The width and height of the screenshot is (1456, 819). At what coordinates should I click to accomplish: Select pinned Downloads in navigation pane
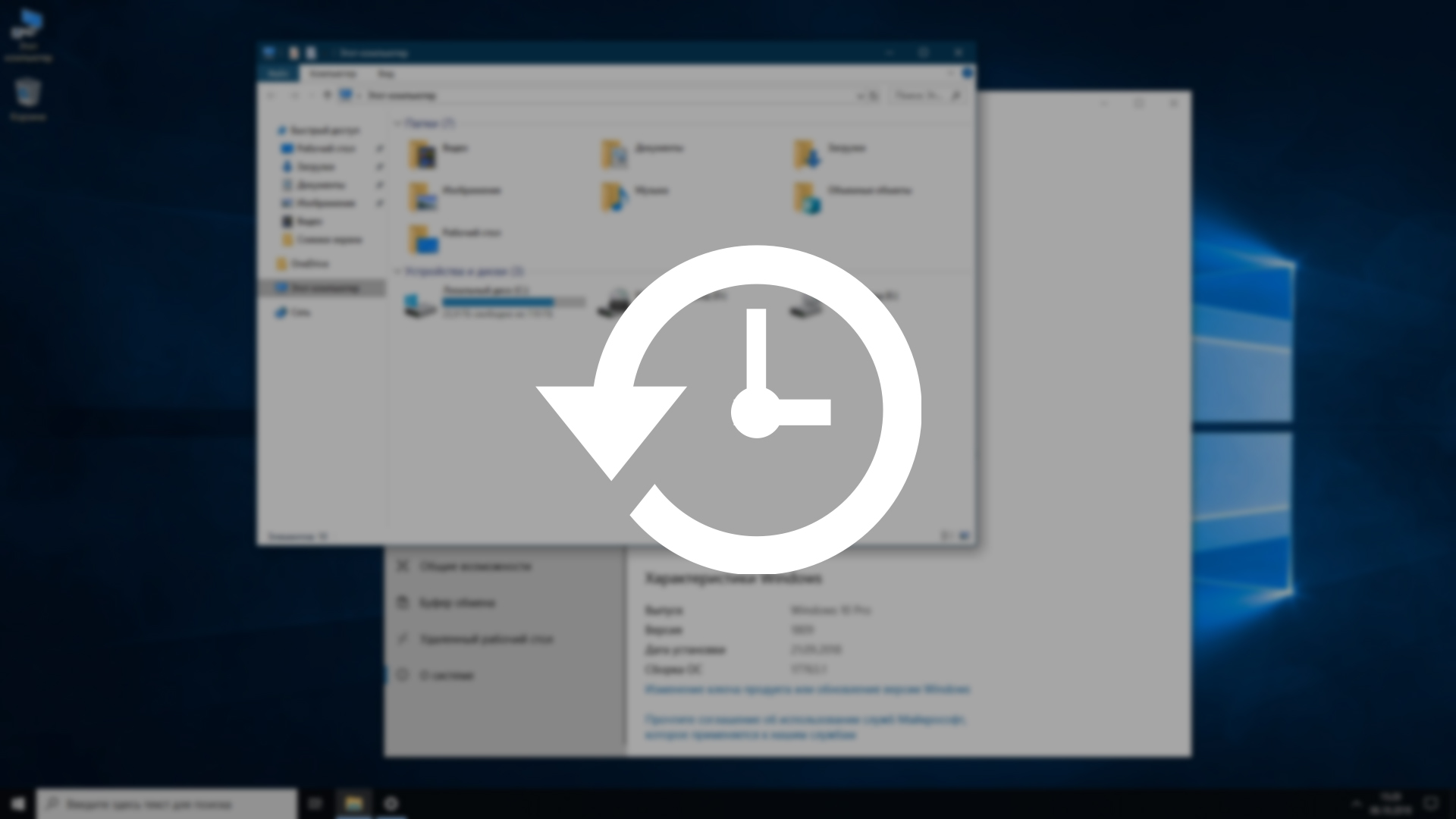[x=315, y=167]
